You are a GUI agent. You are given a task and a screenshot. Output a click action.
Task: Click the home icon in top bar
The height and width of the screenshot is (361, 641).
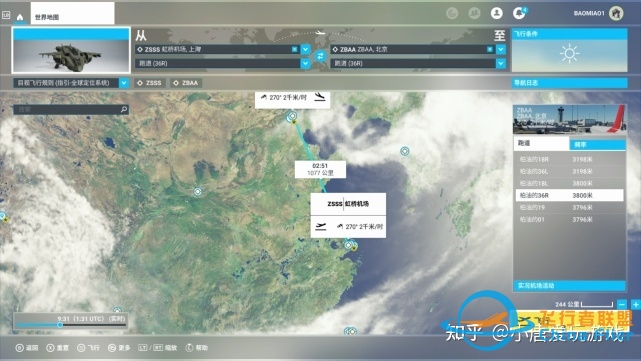20,17
